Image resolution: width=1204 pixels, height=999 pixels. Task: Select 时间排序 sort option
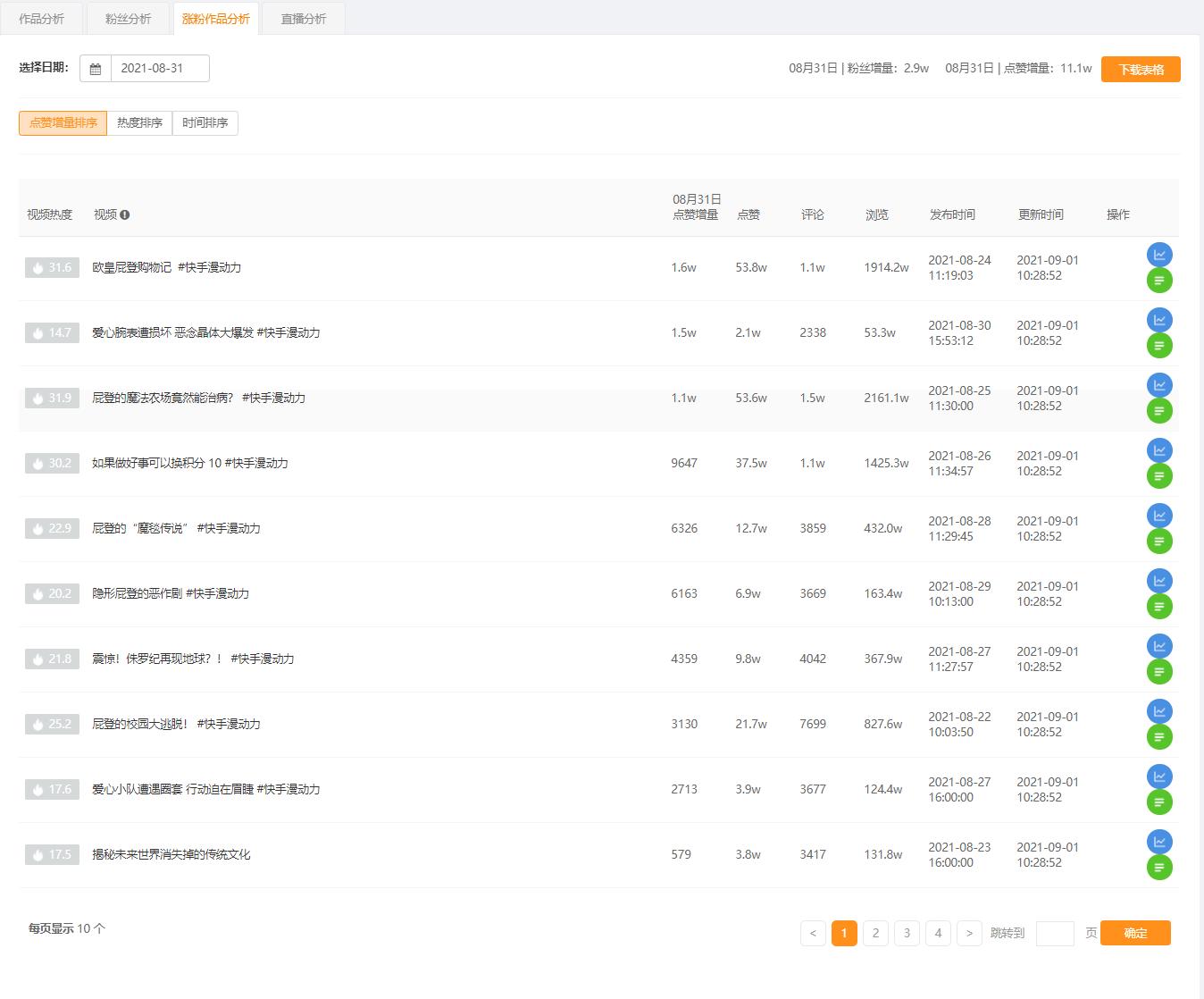click(x=205, y=123)
